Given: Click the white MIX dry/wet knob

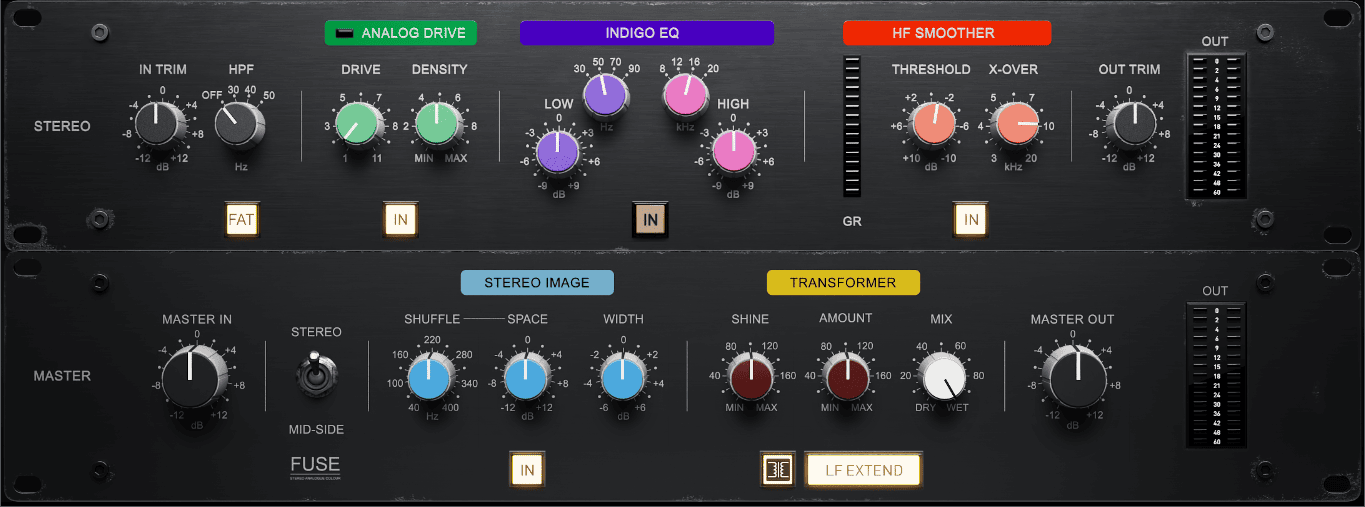Looking at the screenshot, I should pos(943,380).
